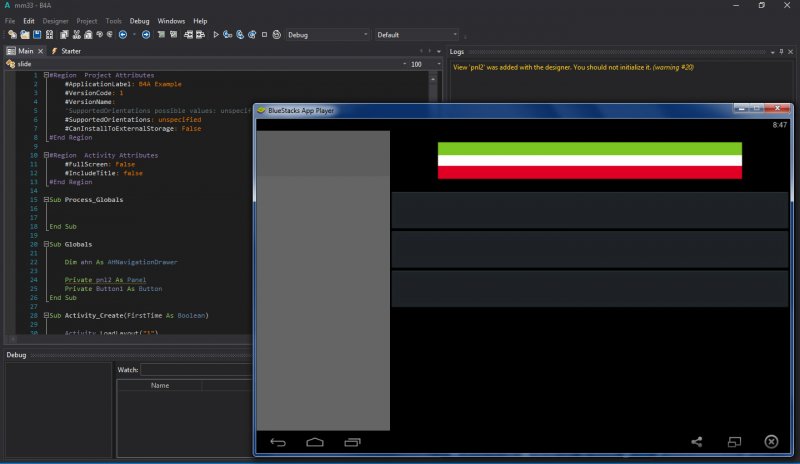Tap the Android back button in BlueStacks
Image resolution: width=800 pixels, height=464 pixels.
click(x=279, y=441)
